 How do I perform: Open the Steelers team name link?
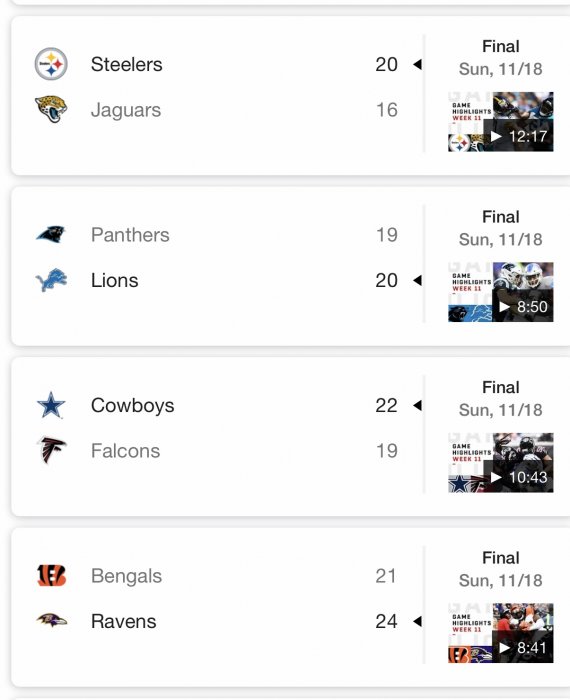click(x=126, y=64)
